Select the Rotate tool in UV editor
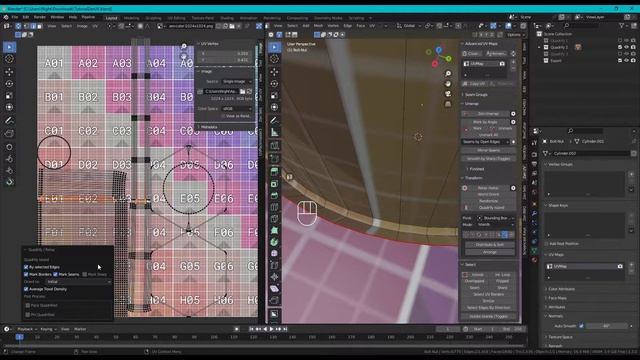 [9, 84]
